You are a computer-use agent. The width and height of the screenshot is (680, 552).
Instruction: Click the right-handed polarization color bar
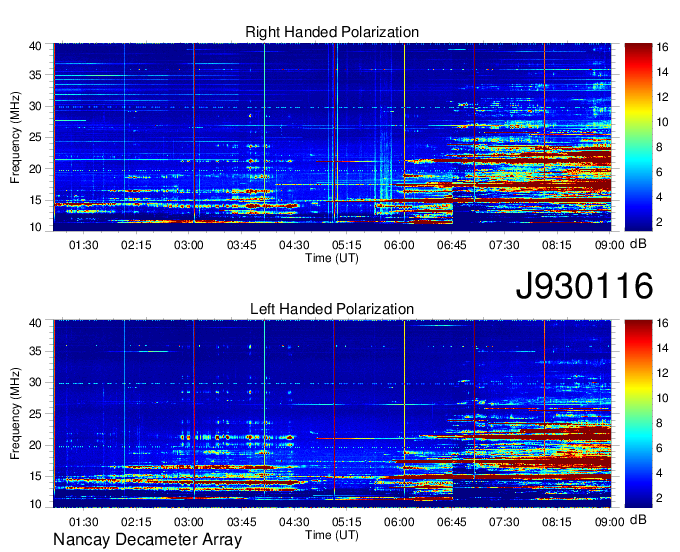[638, 137]
